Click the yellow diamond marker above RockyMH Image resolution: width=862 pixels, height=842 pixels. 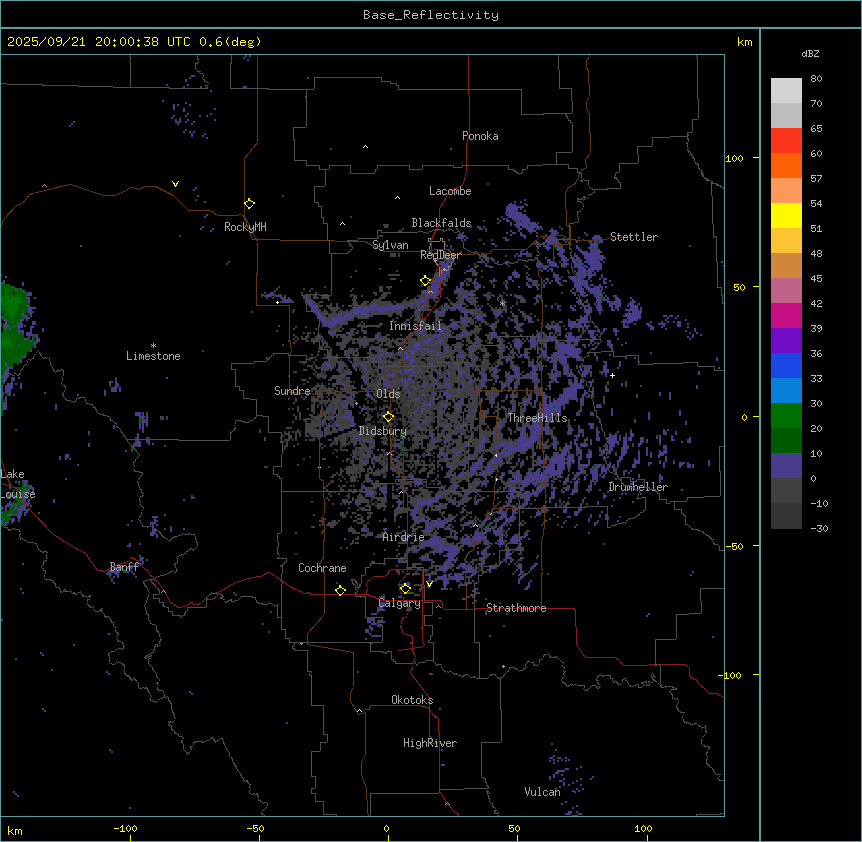tap(249, 203)
